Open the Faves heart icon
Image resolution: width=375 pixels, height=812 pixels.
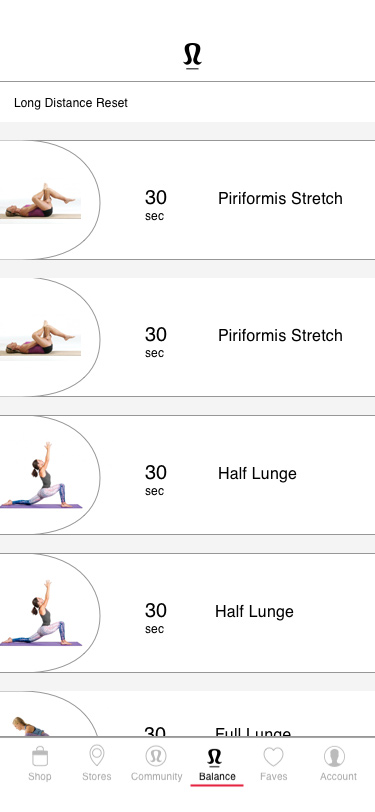tap(273, 757)
